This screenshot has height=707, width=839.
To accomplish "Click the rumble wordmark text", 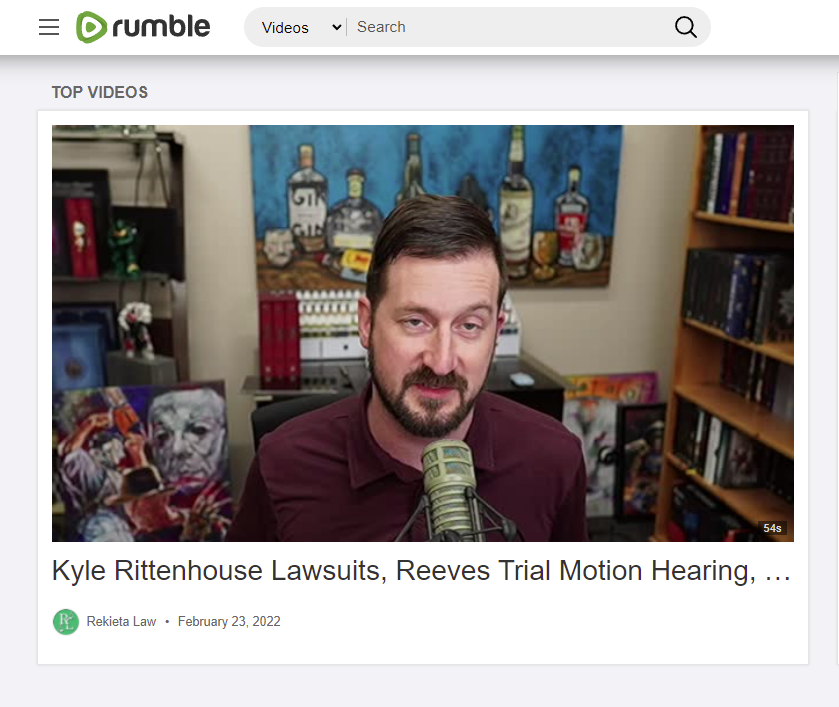I will [161, 27].
